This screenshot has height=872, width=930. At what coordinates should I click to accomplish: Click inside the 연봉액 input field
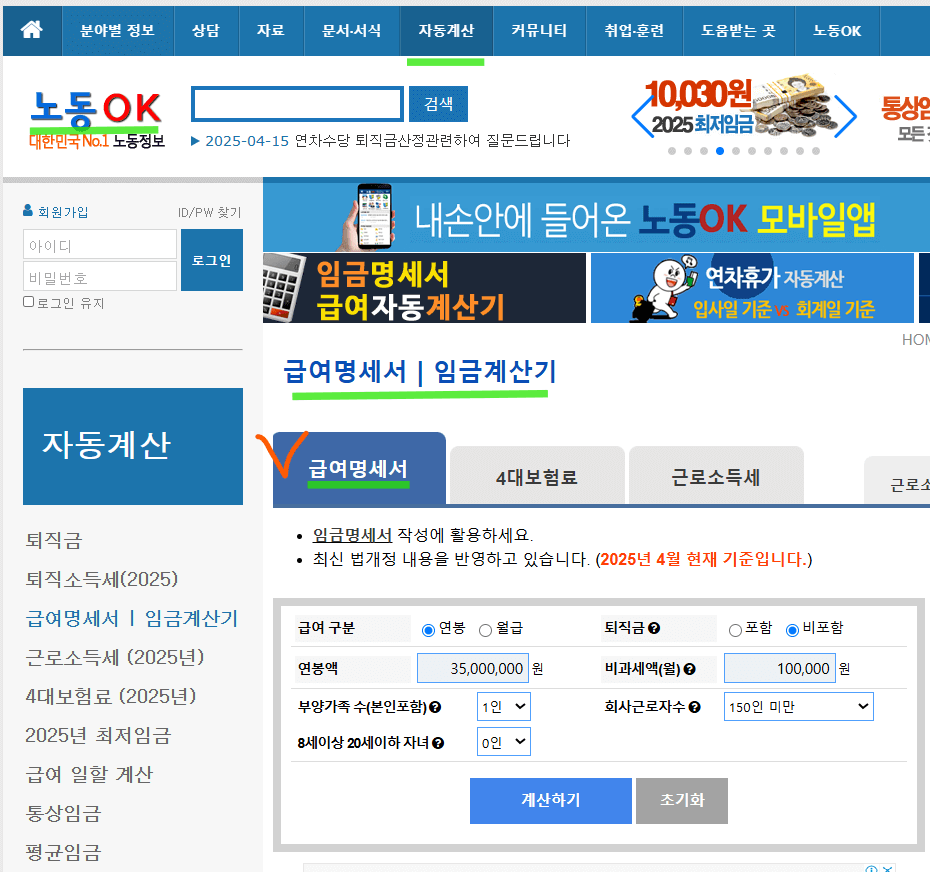pyautogui.click(x=470, y=668)
